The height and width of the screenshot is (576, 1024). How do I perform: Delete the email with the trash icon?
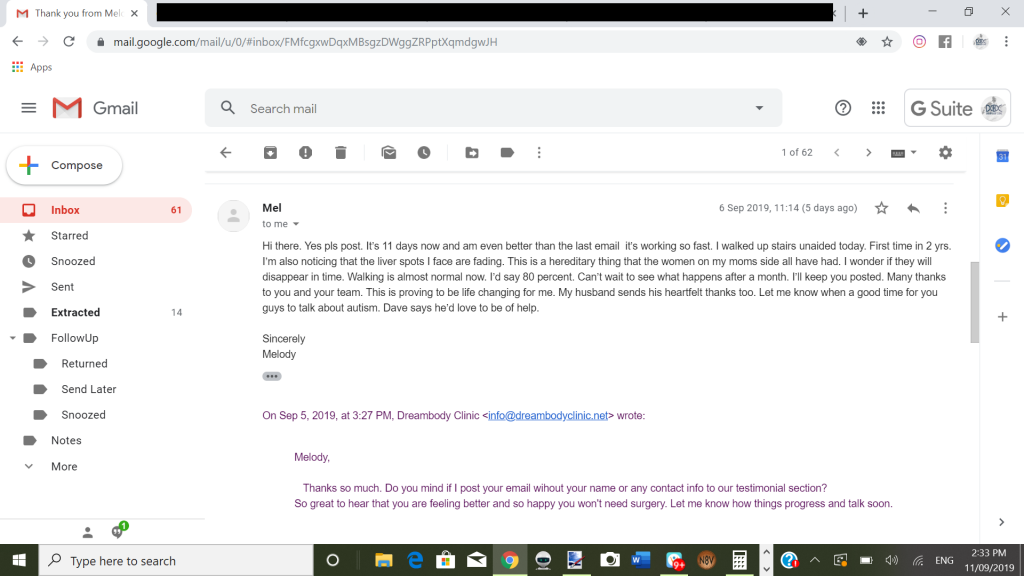click(x=340, y=153)
